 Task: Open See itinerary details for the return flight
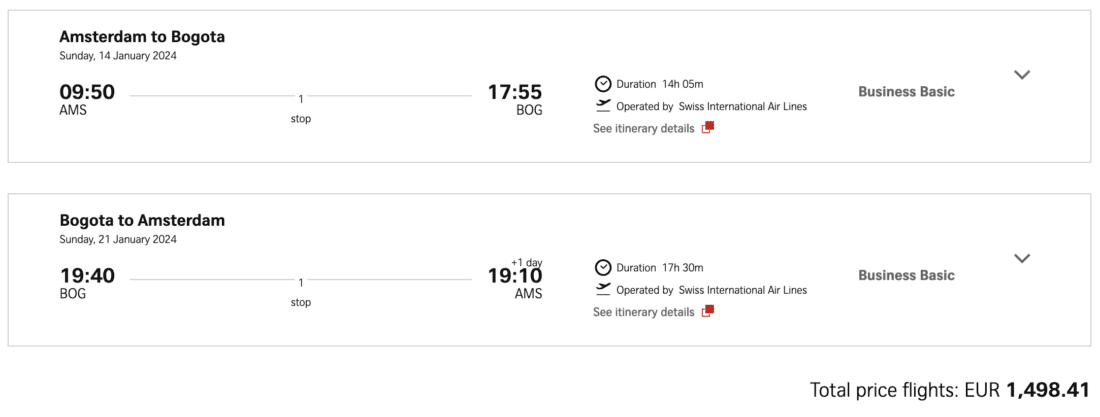(643, 312)
